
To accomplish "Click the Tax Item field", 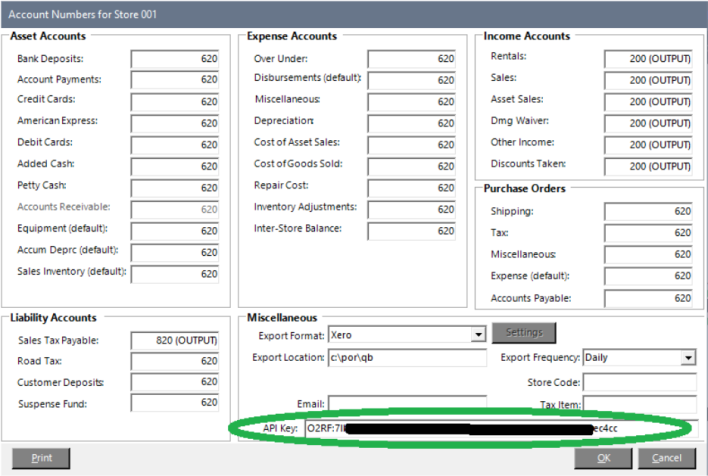I will [x=640, y=404].
